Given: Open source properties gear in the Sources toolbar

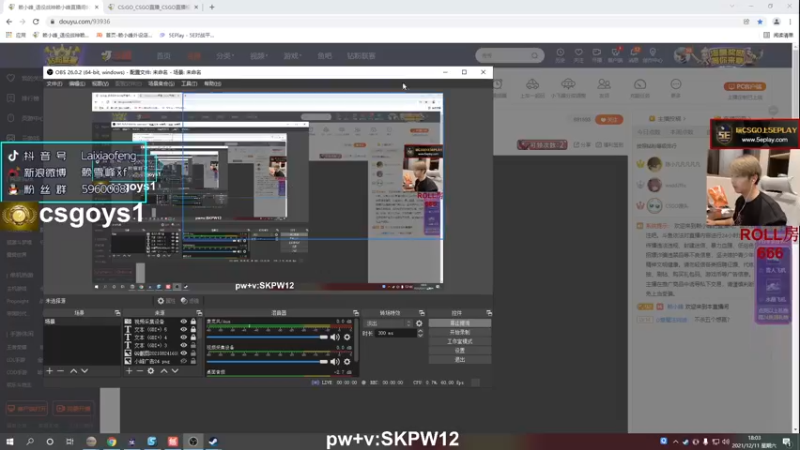Looking at the screenshot, I should [x=151, y=371].
